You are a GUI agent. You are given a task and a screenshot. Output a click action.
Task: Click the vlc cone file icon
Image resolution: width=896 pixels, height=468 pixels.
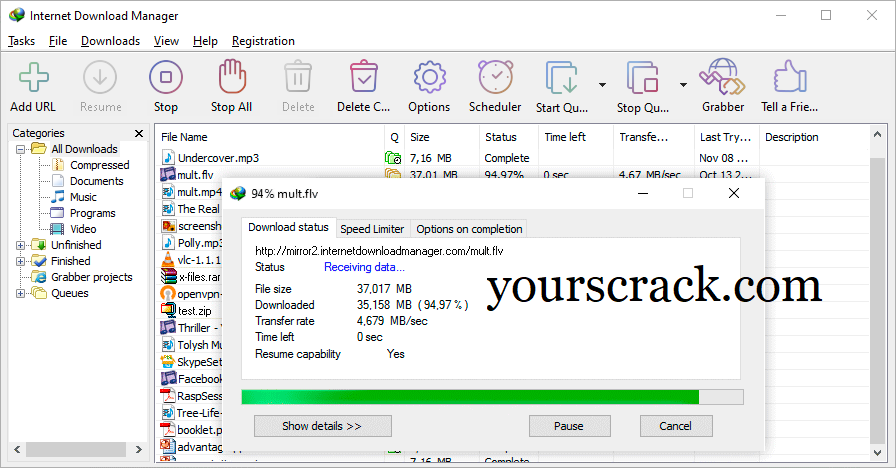click(x=168, y=259)
